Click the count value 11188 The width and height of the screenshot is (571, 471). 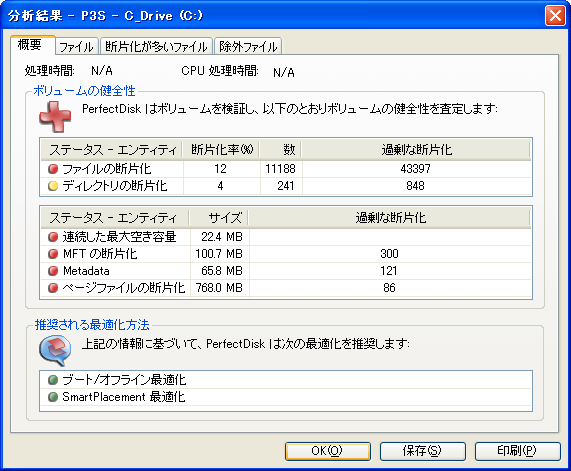point(280,169)
